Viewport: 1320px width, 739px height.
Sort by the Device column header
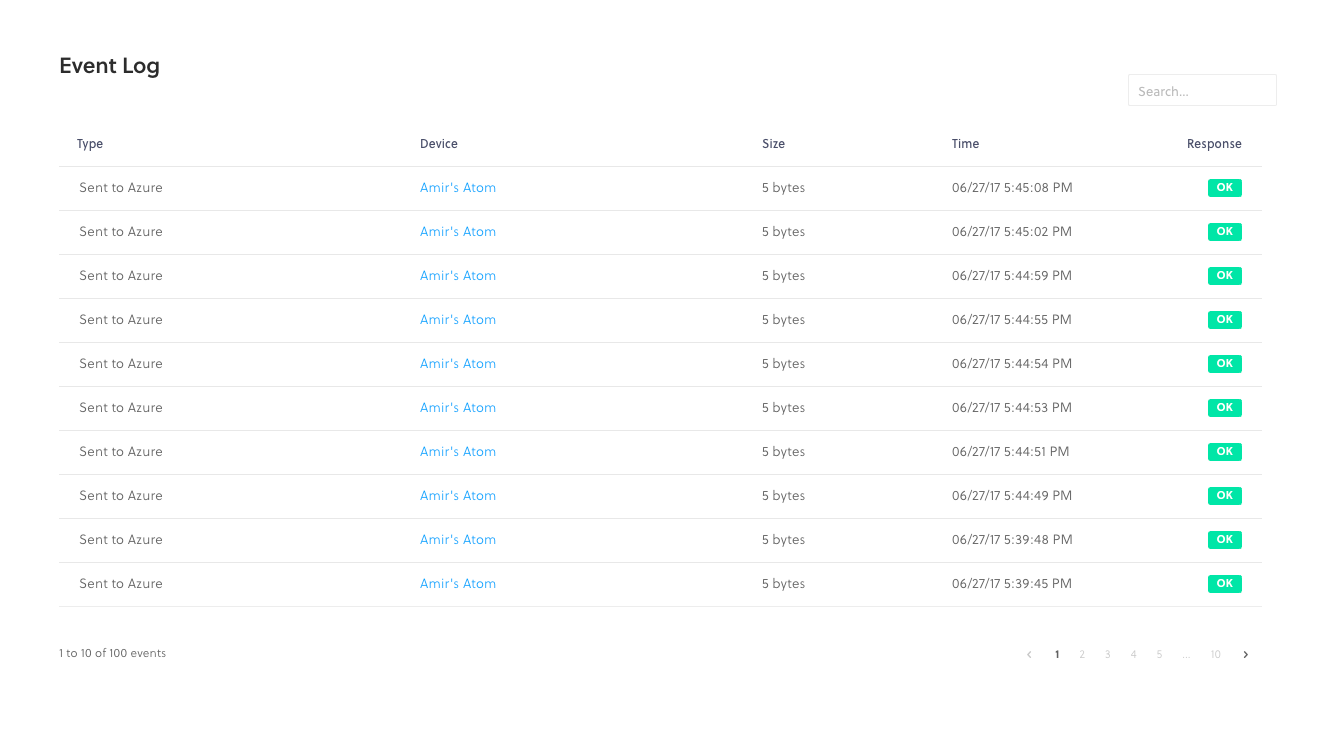(x=439, y=144)
